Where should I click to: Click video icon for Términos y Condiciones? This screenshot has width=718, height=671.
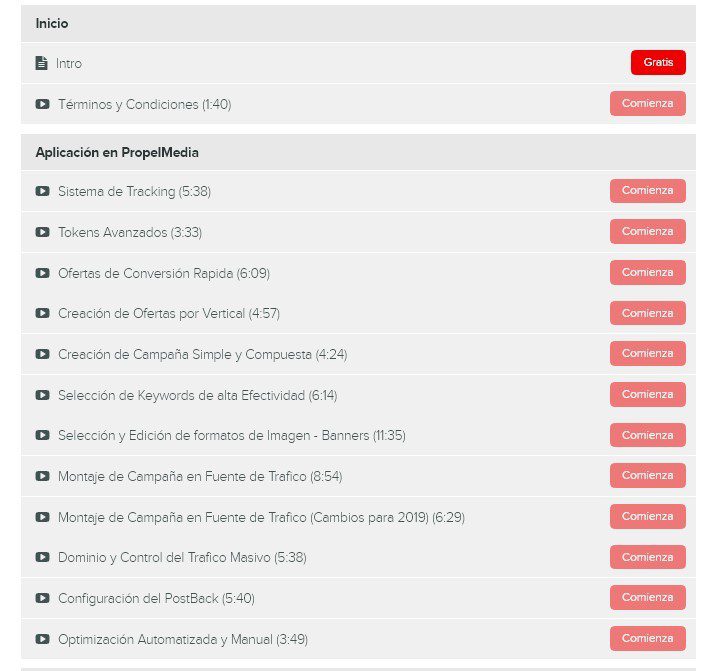[x=43, y=104]
